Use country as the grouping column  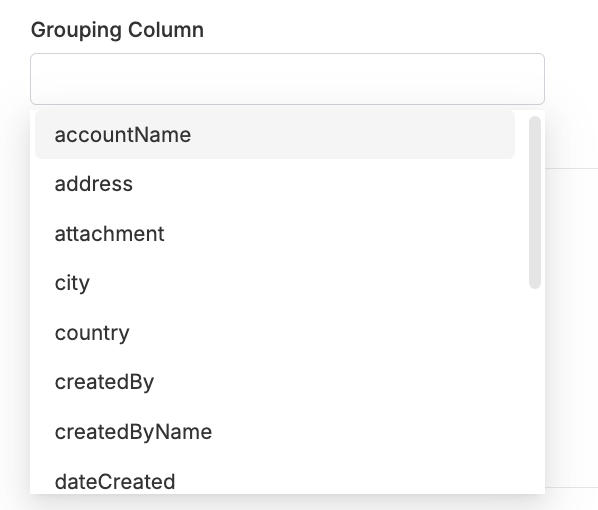[x=275, y=333]
